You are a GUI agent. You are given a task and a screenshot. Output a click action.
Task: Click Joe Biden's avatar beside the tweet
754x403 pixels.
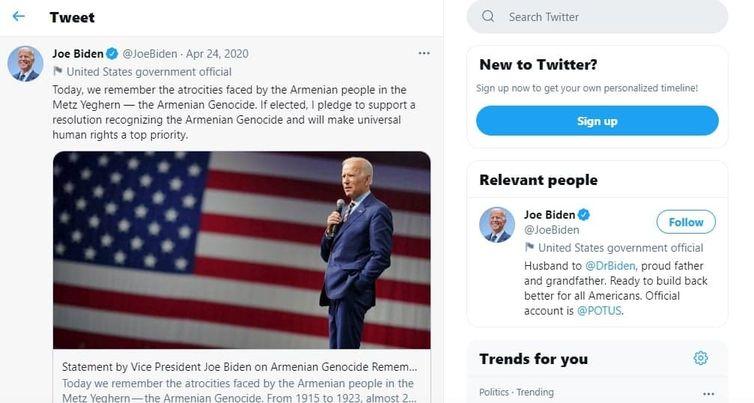[25, 64]
